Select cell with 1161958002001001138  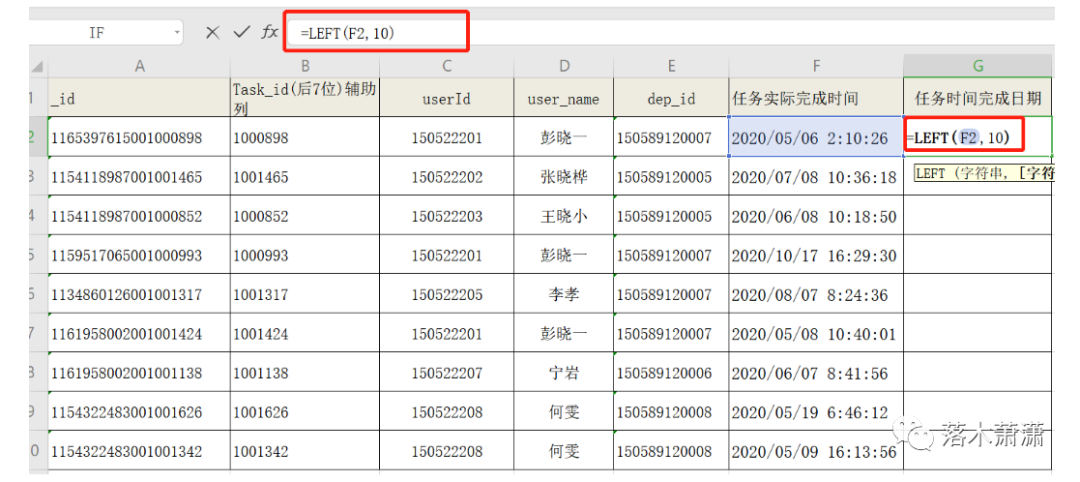pyautogui.click(x=139, y=373)
